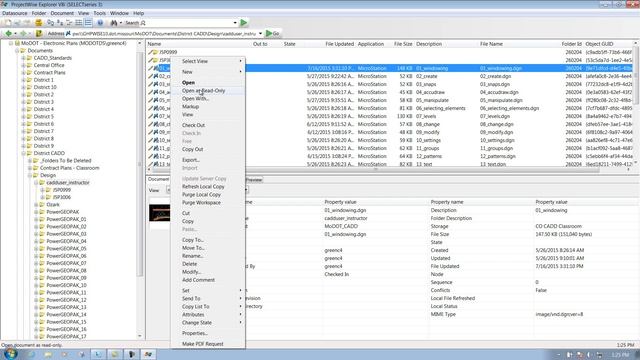The image size is (640, 360).
Task: Click the Forward navigation arrow
Action: pos(23,33)
